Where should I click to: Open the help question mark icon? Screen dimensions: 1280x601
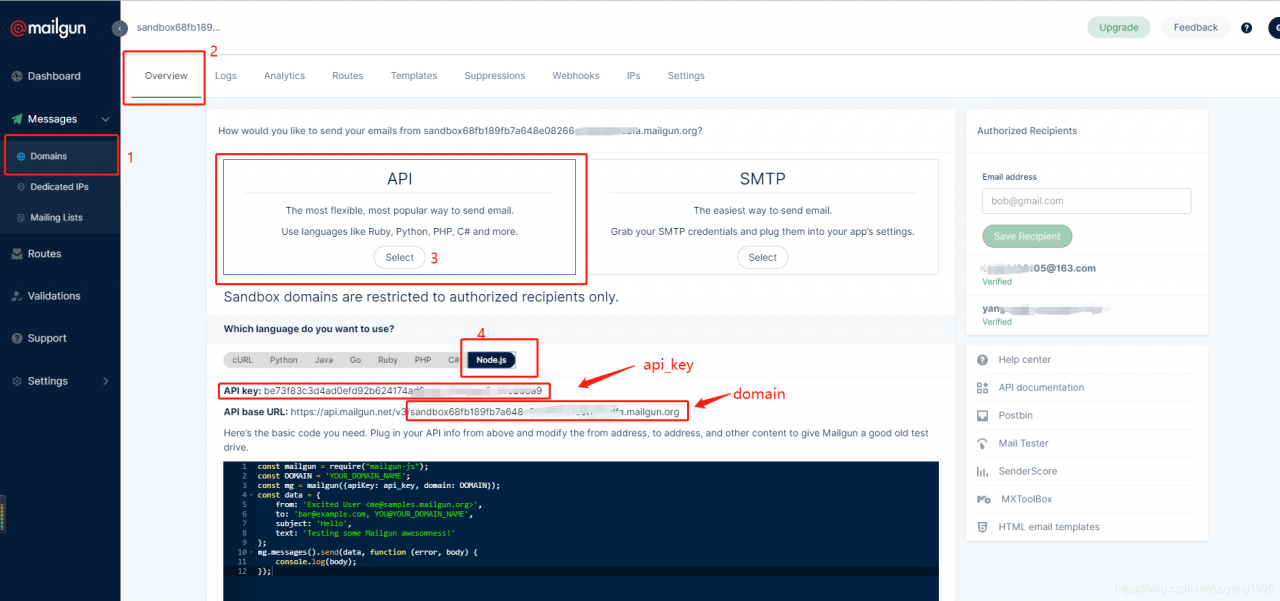pyautogui.click(x=1246, y=28)
